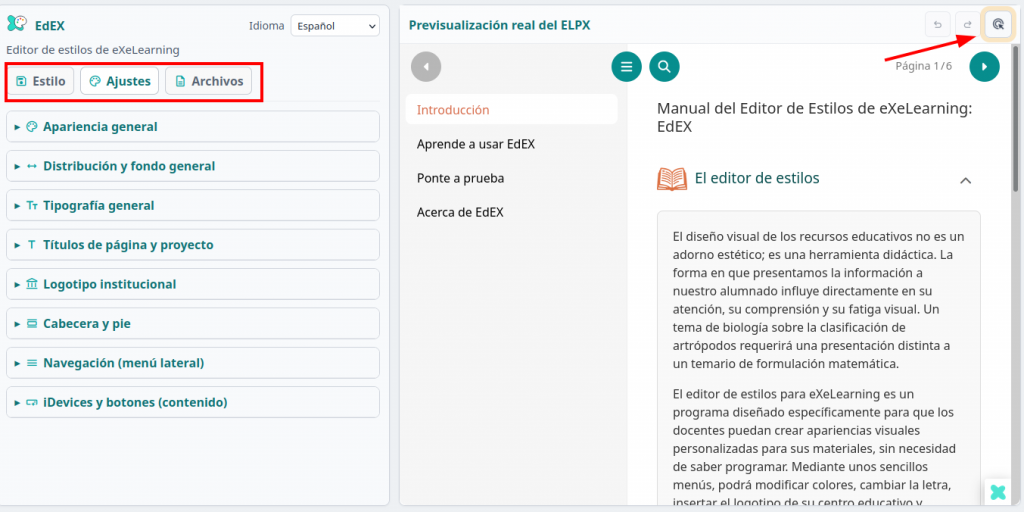Select the Estilo tab
Screen dimensions: 1024x512
pos(41,81)
